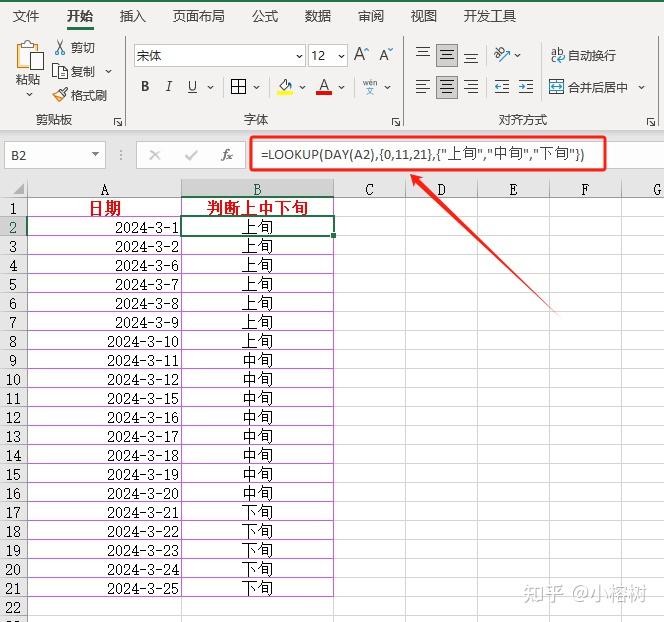Click the Copy (复制) icon
The width and height of the screenshot is (664, 622).
60,71
